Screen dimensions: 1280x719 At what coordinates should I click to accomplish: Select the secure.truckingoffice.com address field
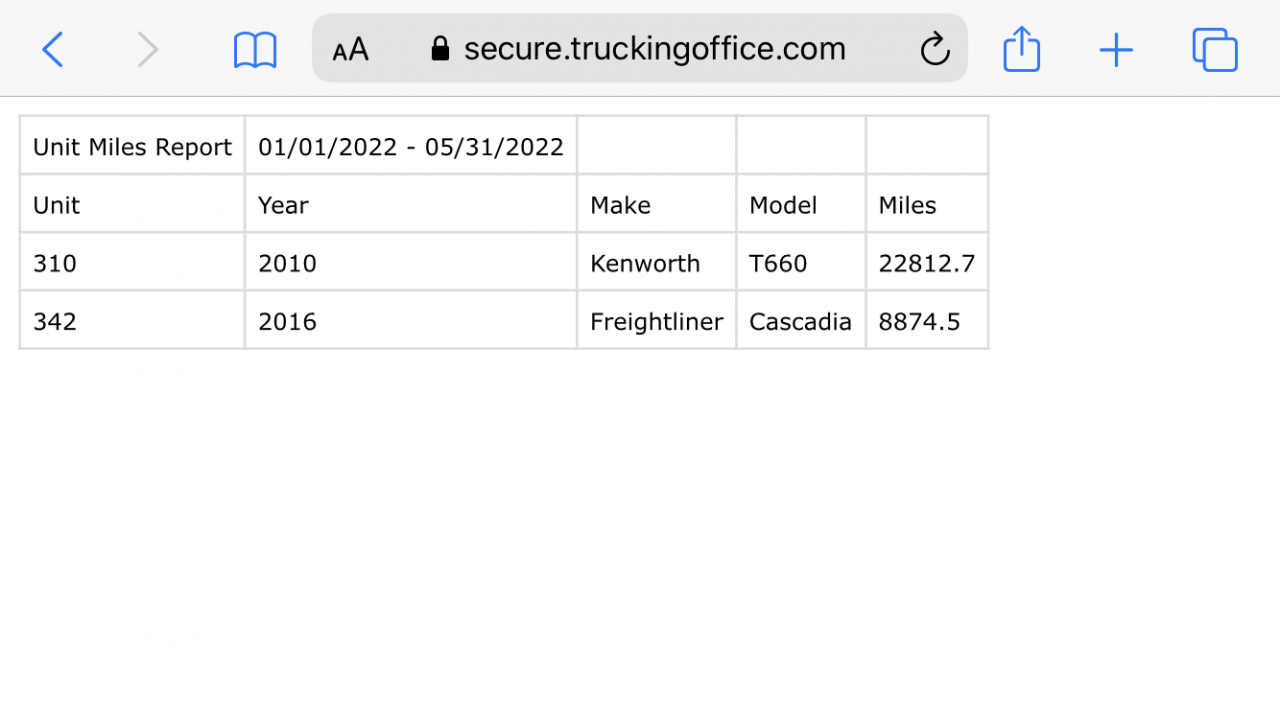[640, 48]
